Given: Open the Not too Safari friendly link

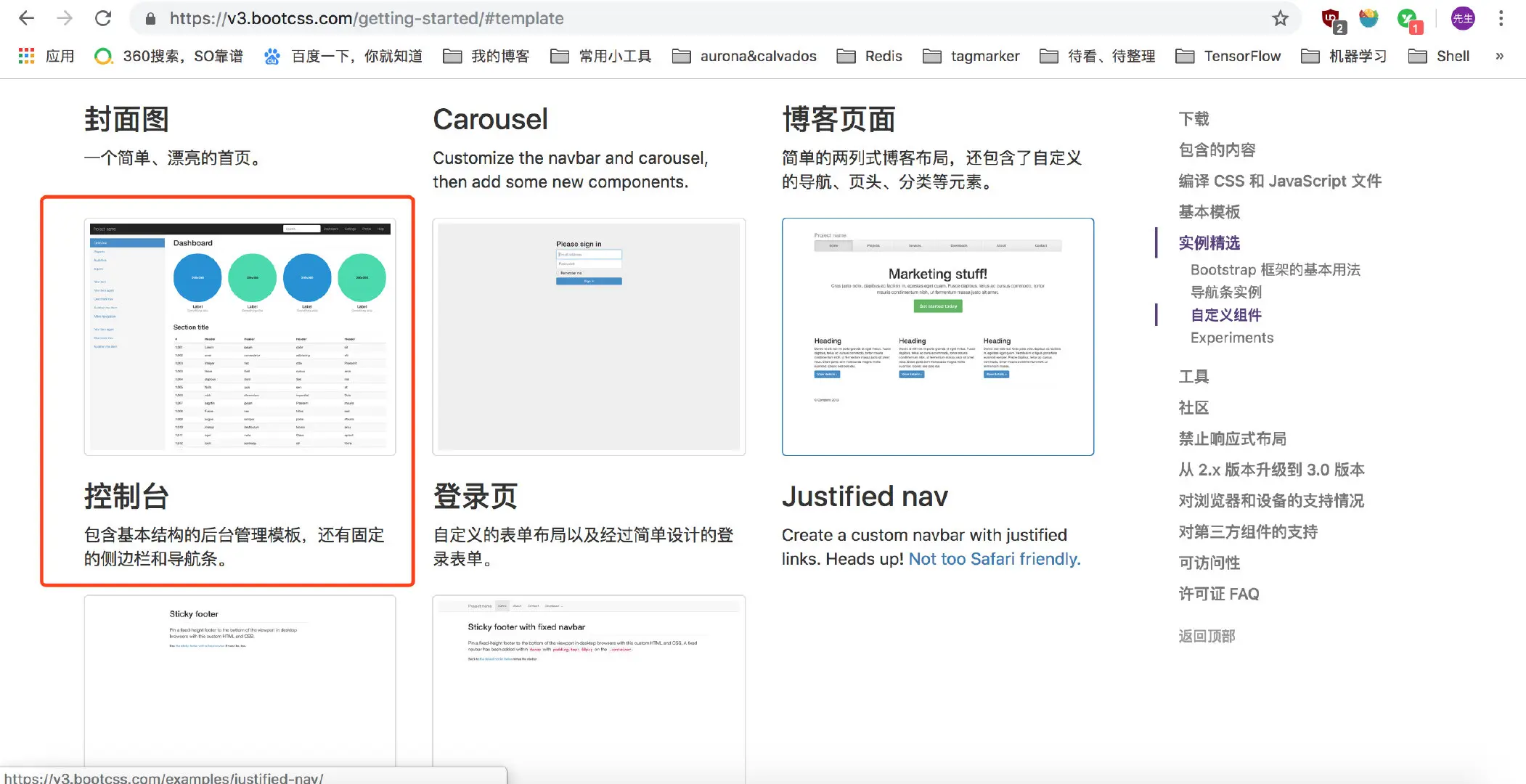Looking at the screenshot, I should [x=994, y=559].
